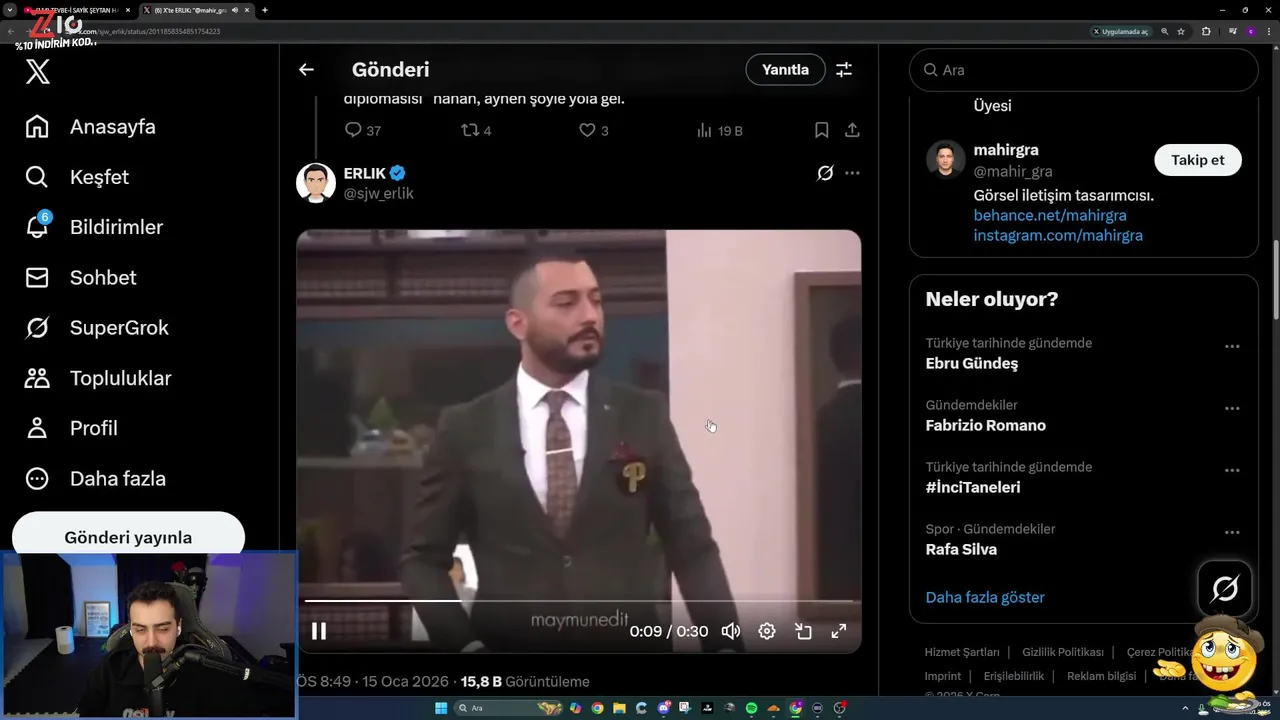Open Fabrizio Romano trend
The image size is (1280, 720).
click(986, 425)
